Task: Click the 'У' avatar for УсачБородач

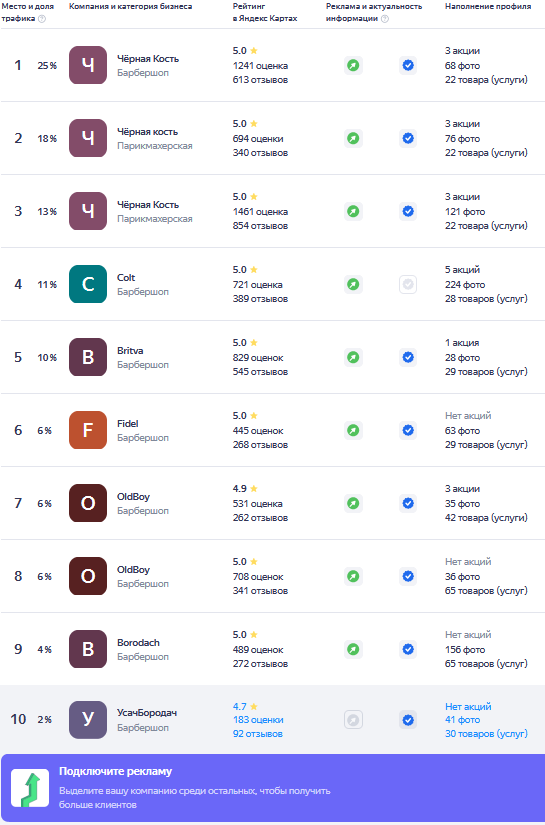Action: [88, 720]
